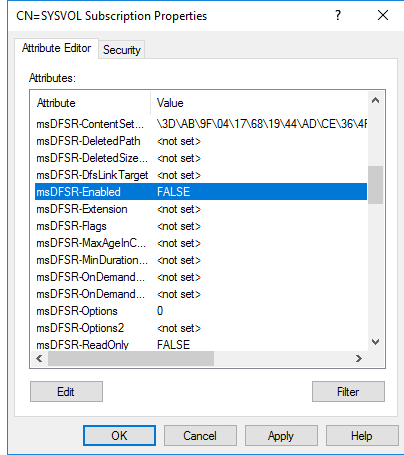Click the horizontal scroll left arrow
This screenshot has width=404, height=455.
point(39,359)
